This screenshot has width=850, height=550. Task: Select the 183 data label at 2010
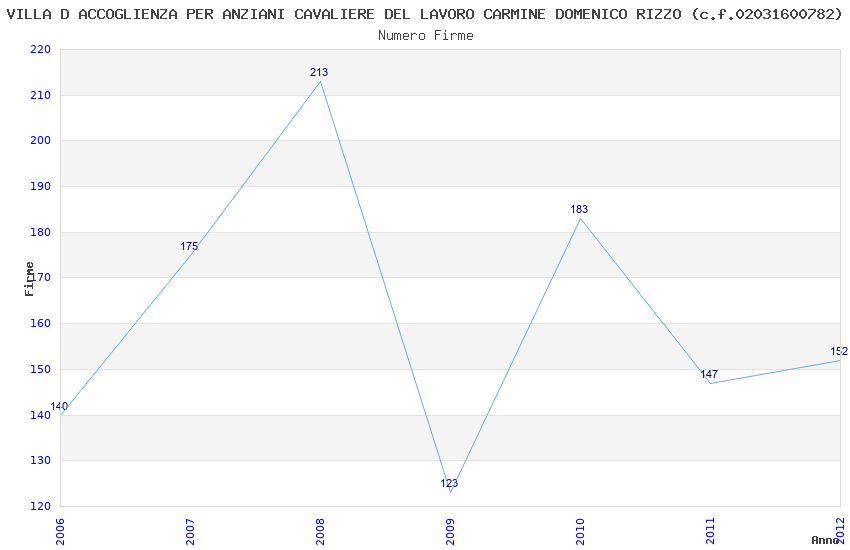click(579, 209)
